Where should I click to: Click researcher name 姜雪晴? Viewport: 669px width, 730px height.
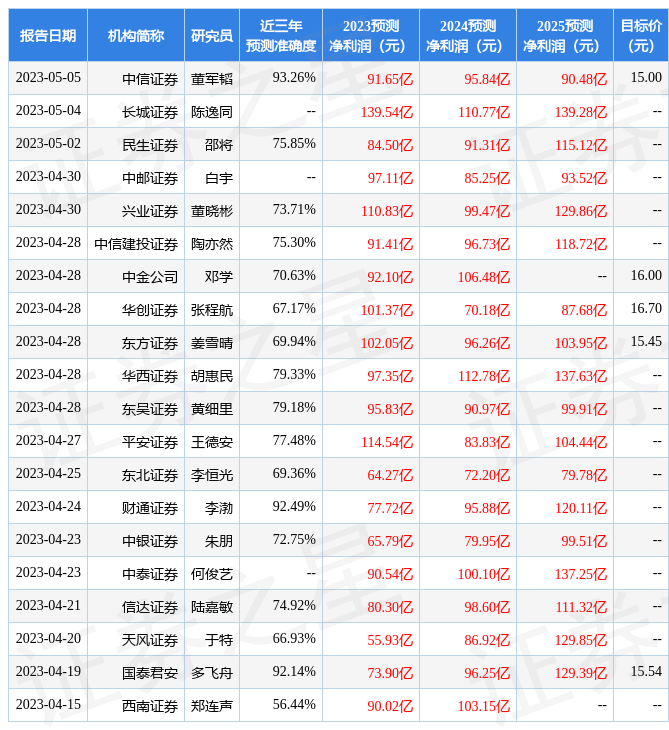[212, 343]
